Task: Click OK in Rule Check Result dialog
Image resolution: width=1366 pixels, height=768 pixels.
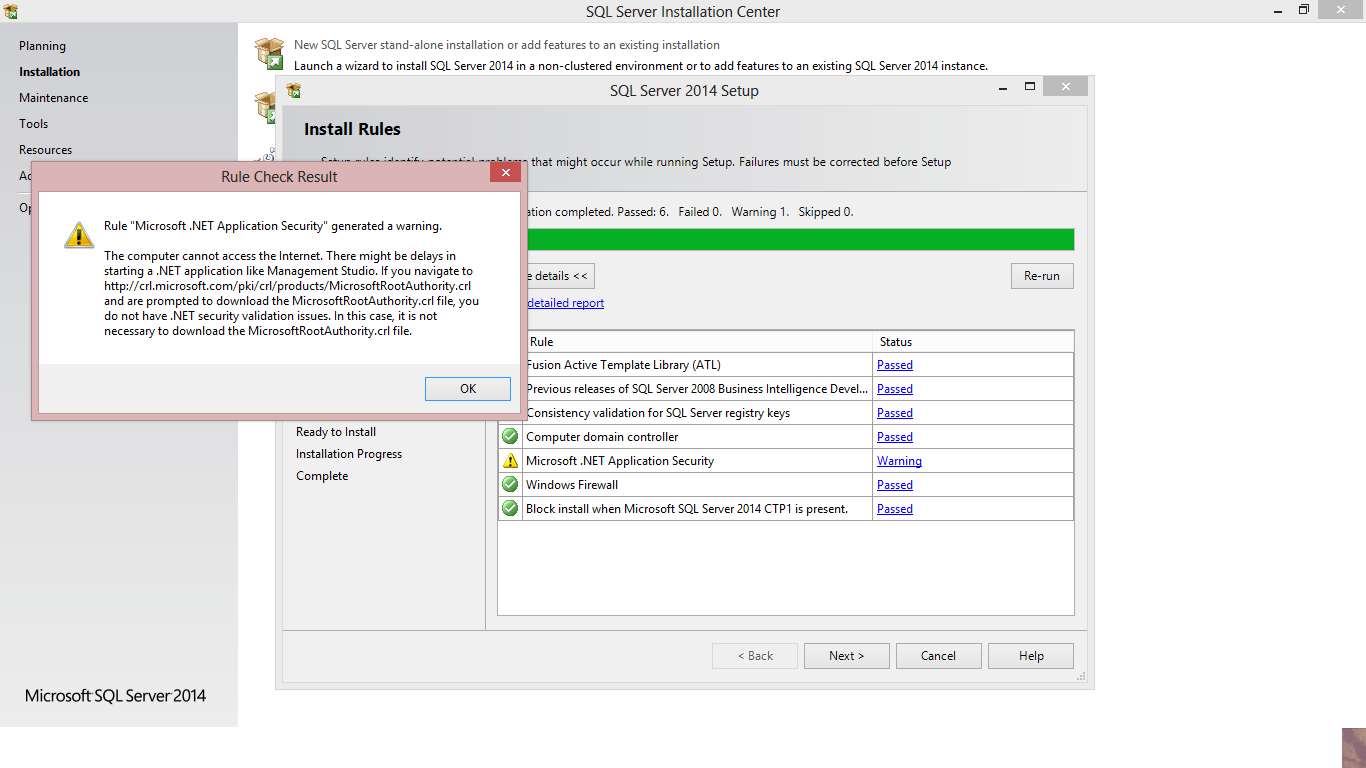Action: point(468,389)
